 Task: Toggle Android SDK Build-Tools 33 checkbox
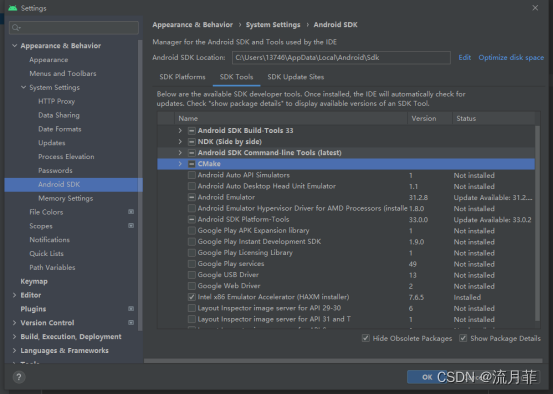pyautogui.click(x=192, y=131)
